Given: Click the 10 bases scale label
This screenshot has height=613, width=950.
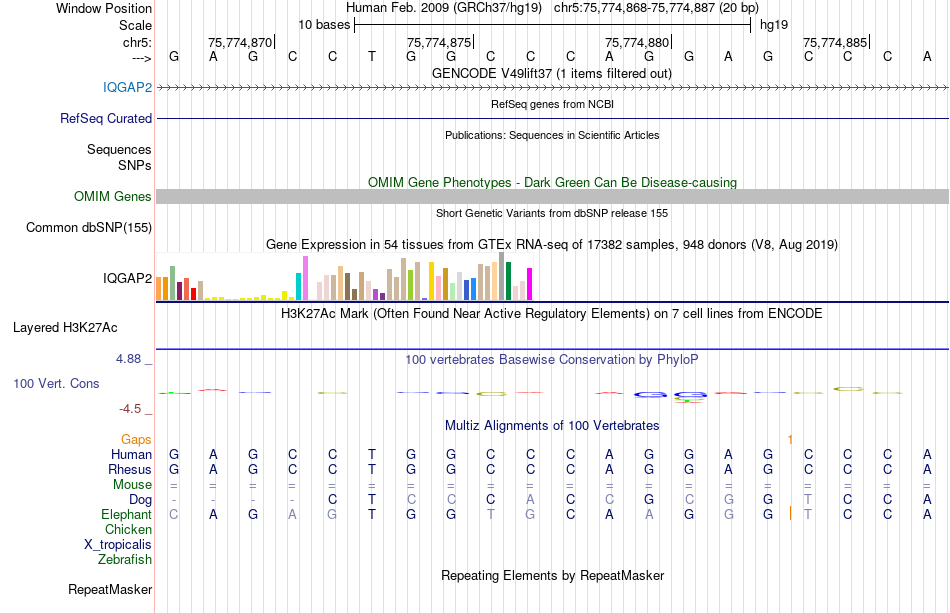Looking at the screenshot, I should [x=324, y=25].
